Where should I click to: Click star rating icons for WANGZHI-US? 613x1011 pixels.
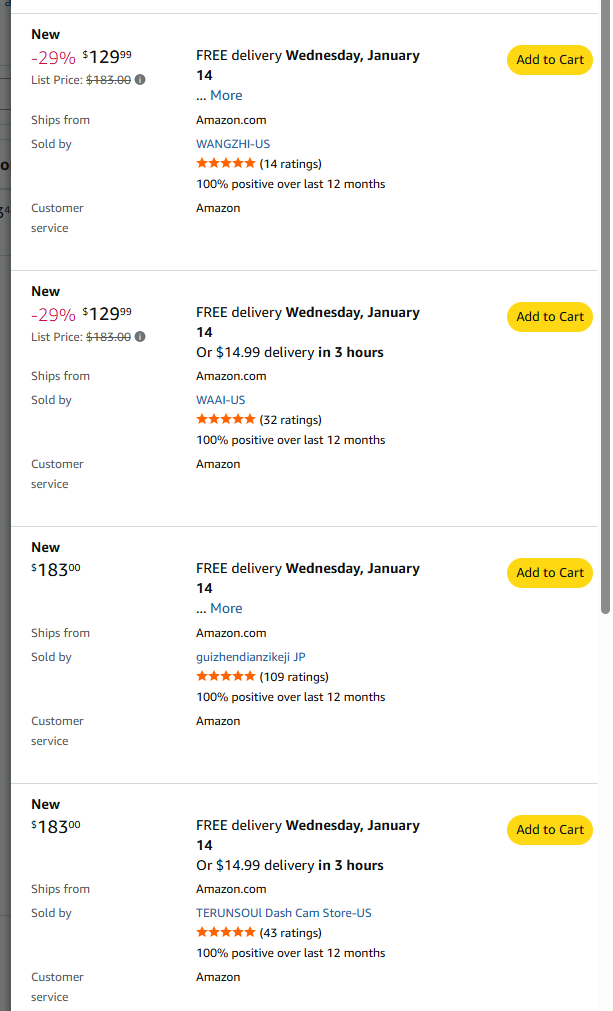click(x=225, y=163)
